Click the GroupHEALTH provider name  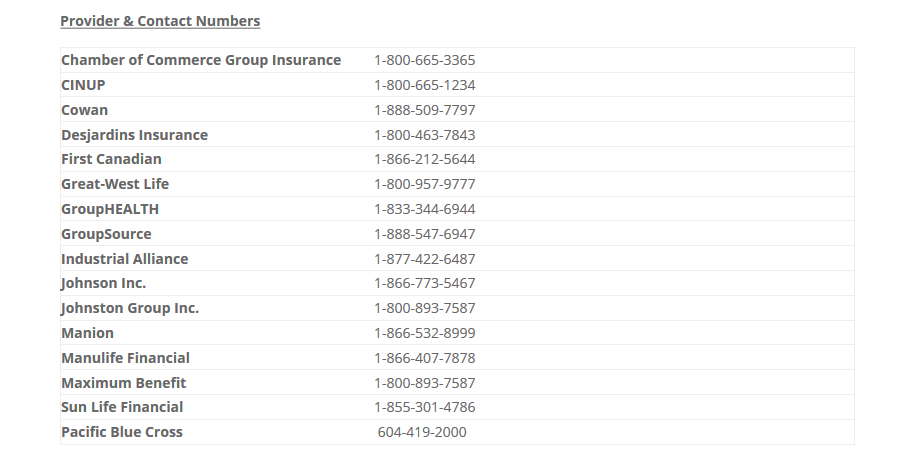point(110,209)
